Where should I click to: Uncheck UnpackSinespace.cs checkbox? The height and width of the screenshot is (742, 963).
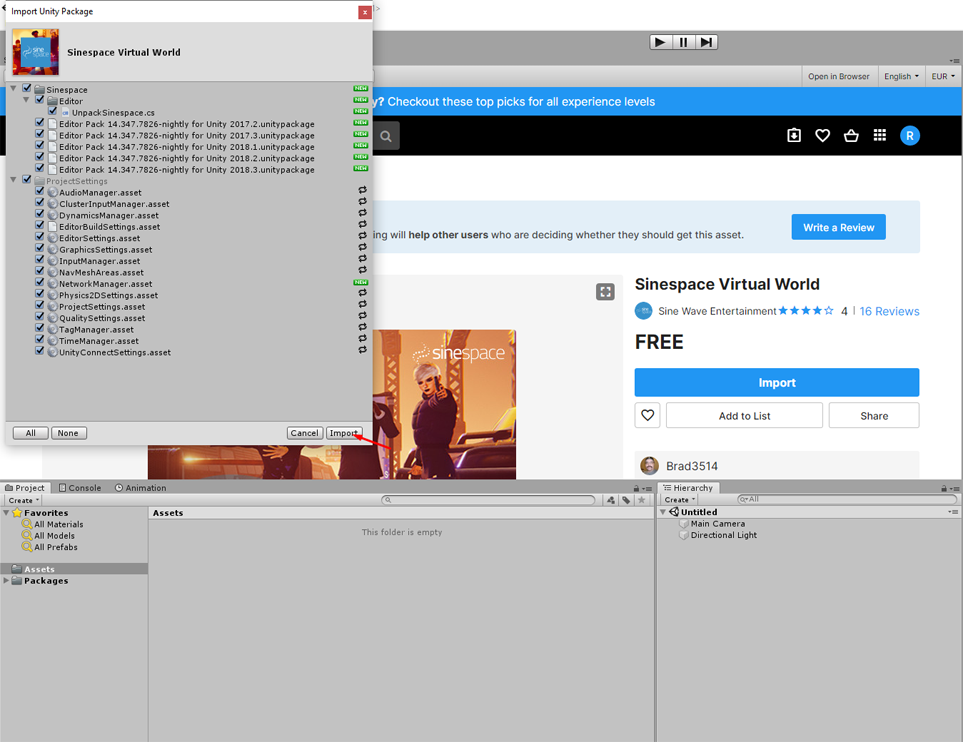point(52,111)
